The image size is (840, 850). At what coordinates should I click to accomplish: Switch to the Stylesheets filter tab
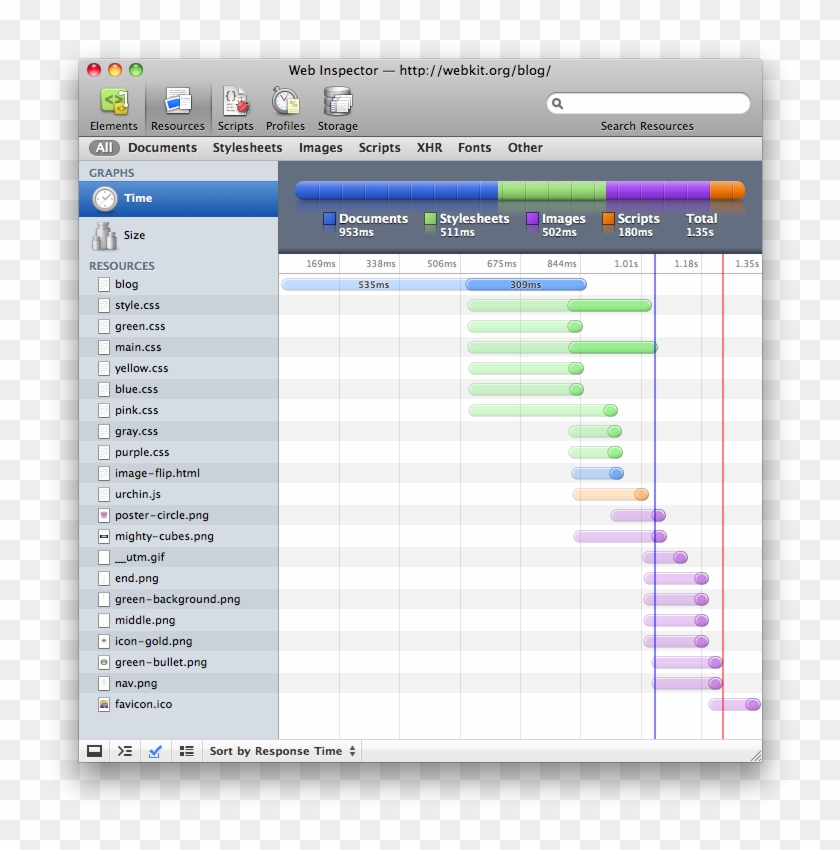247,147
